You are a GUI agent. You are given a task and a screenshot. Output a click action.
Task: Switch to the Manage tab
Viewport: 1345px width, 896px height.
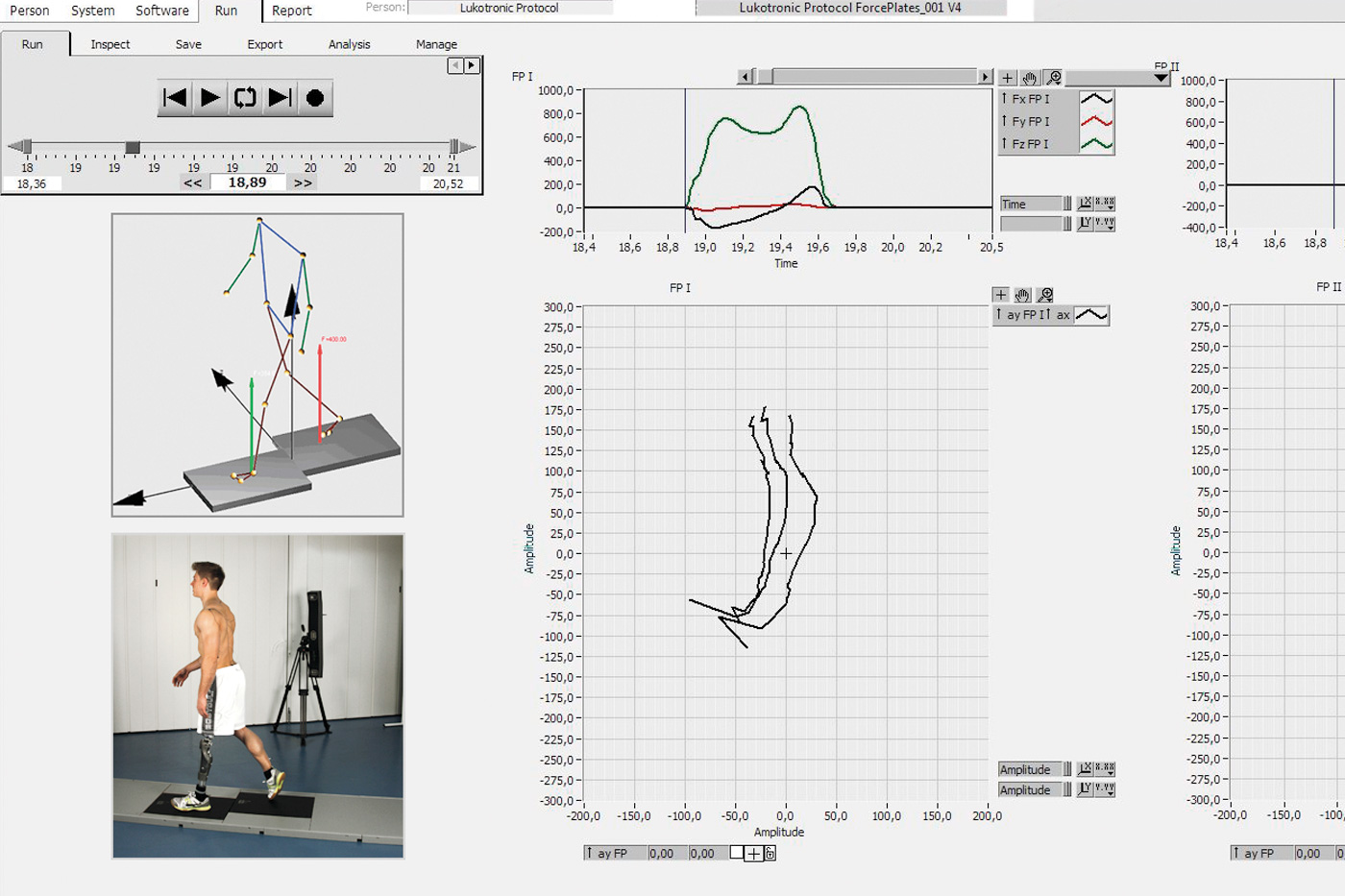click(x=436, y=44)
